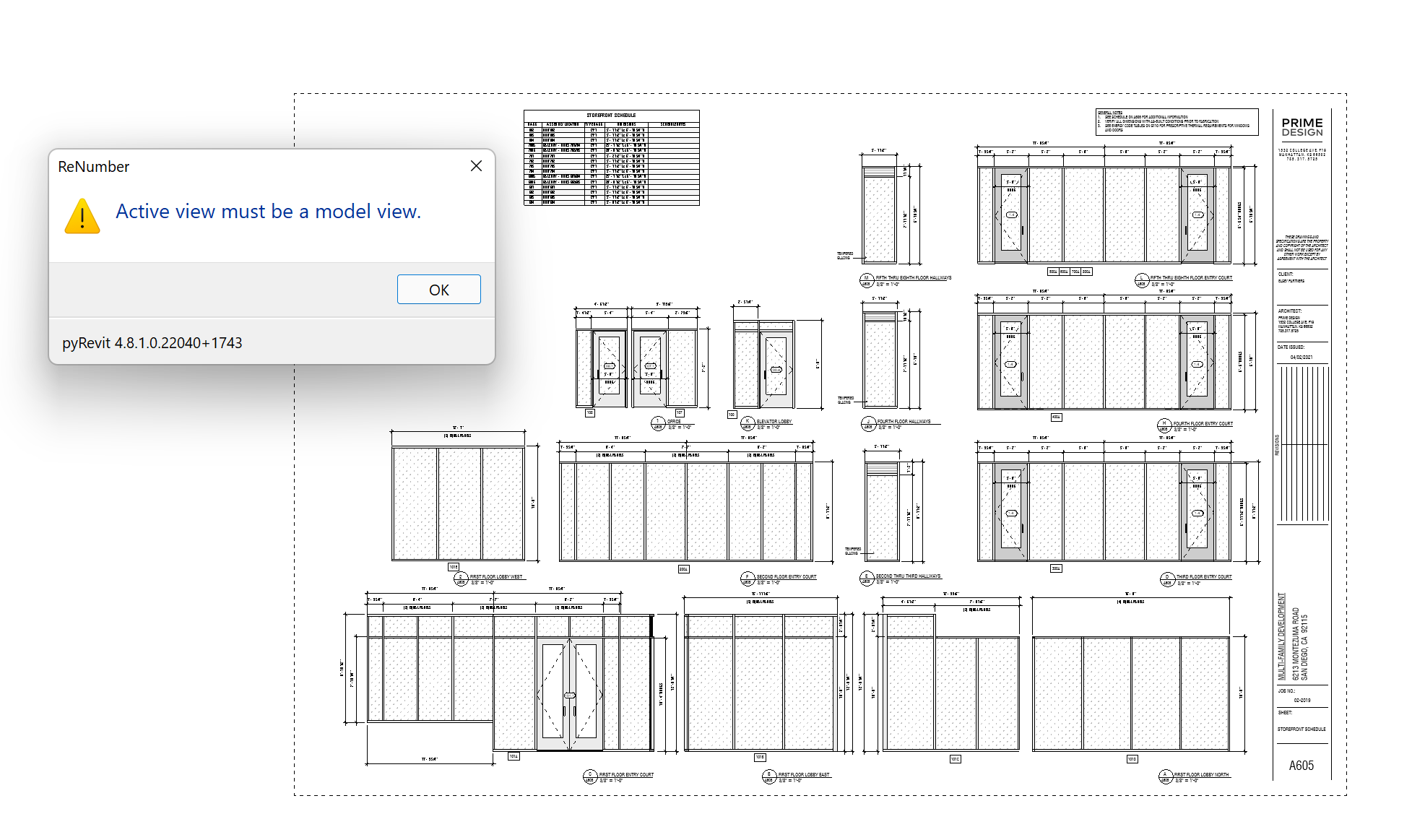
Task: Click the Third Floor Entry Court view bubble
Action: click(x=1167, y=579)
